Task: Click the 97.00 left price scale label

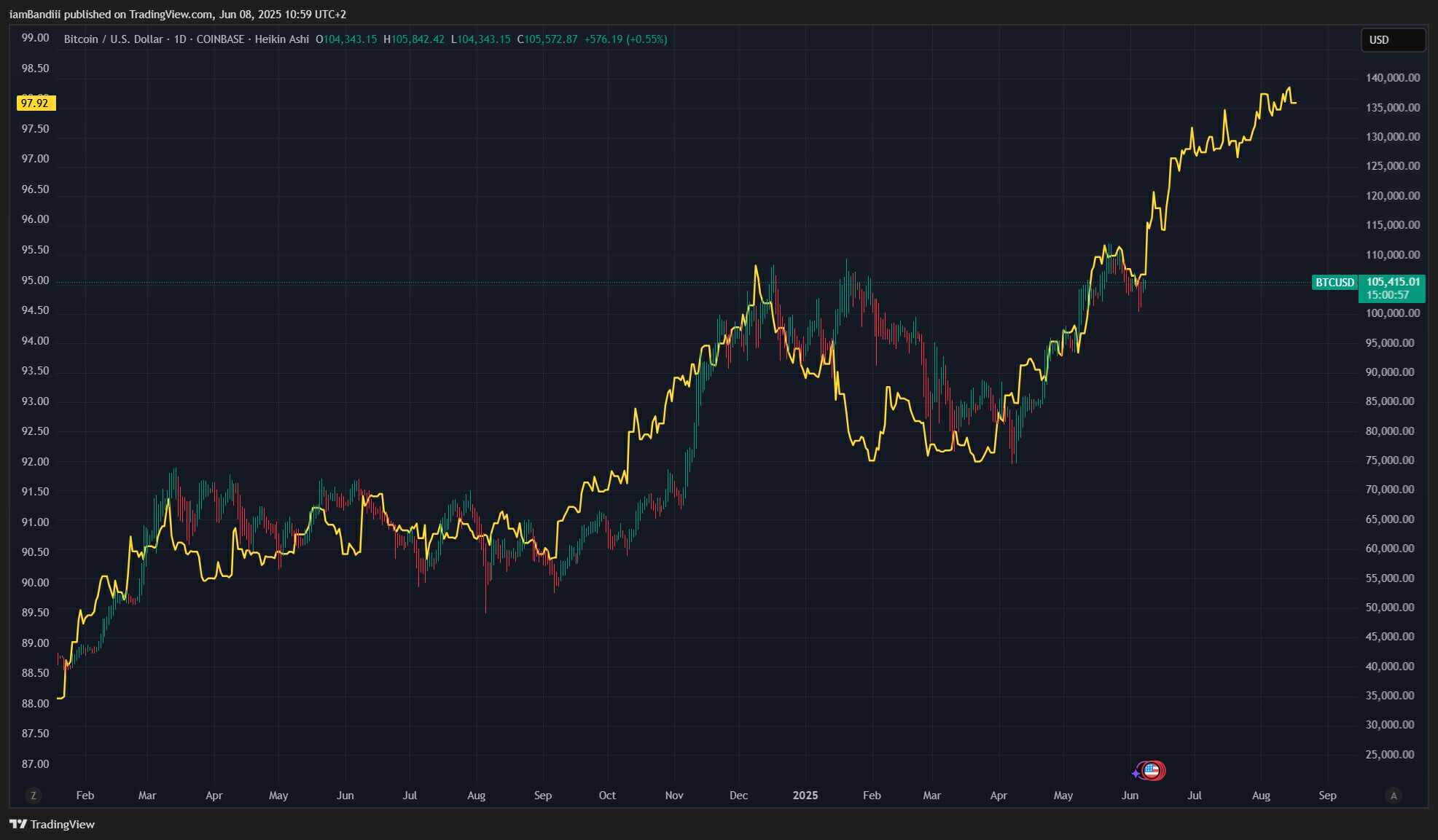Action: pyautogui.click(x=35, y=159)
